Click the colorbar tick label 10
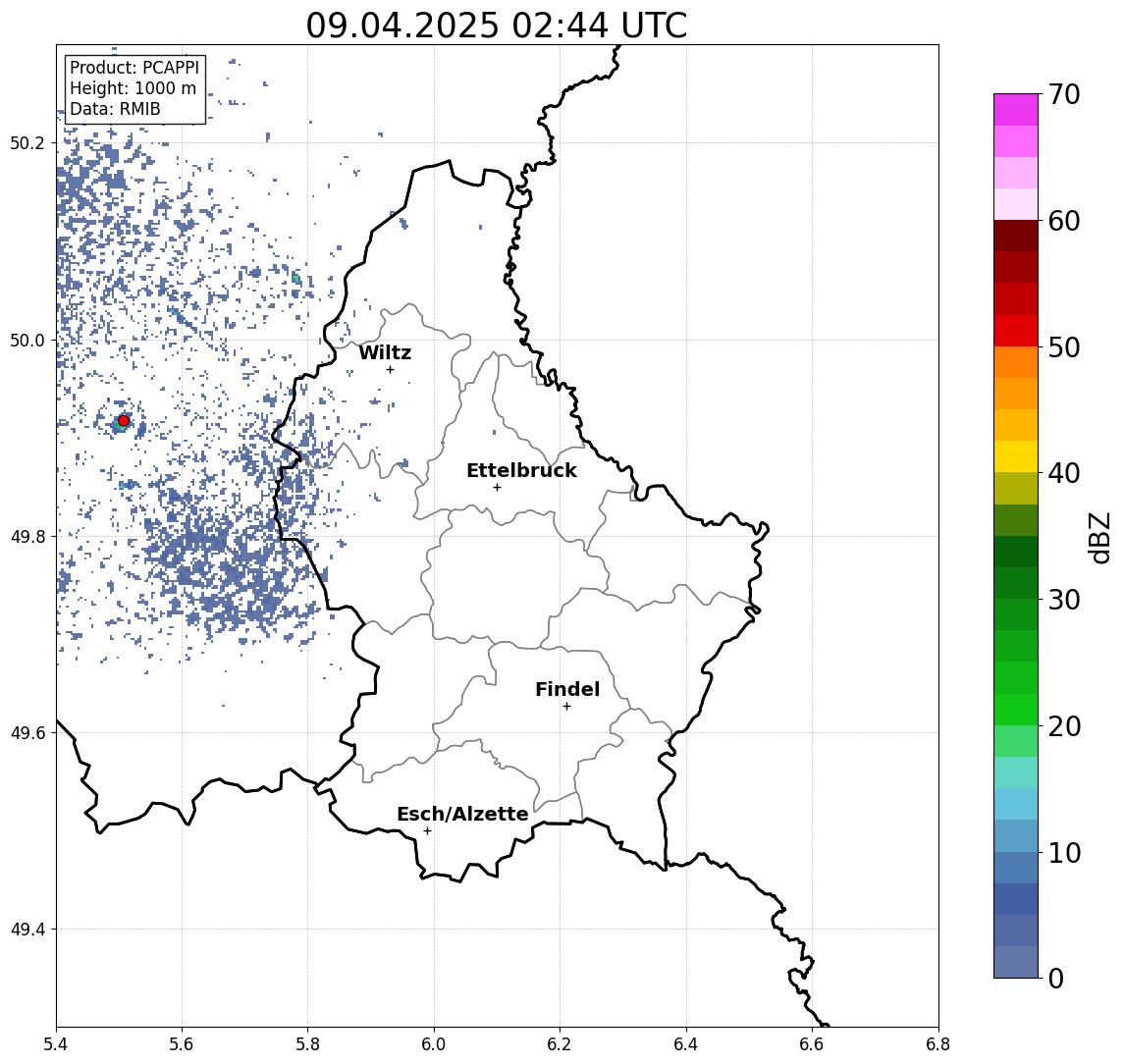The height and width of the screenshot is (1064, 1124). coord(1064,853)
